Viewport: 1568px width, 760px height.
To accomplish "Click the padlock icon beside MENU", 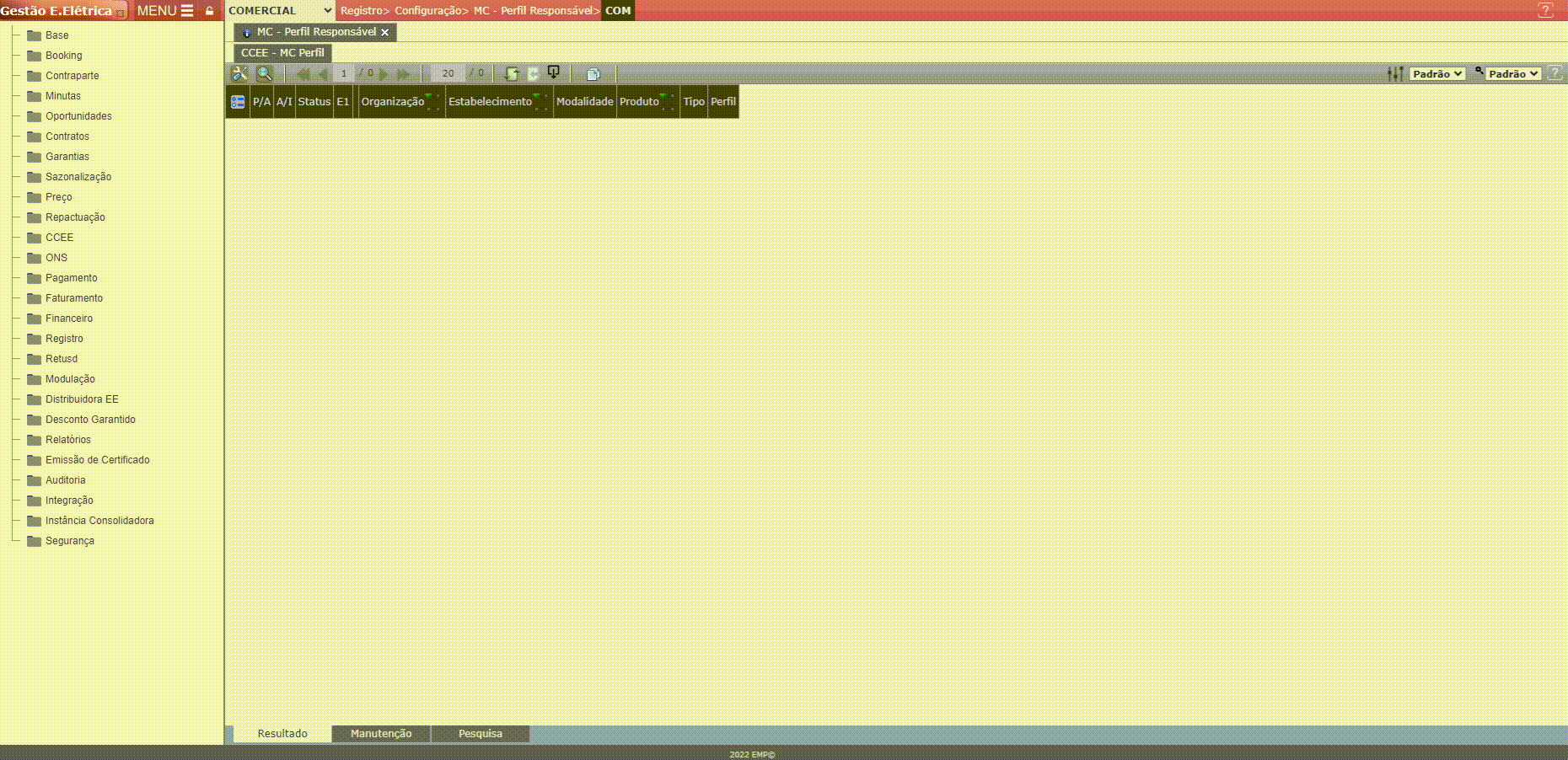I will pyautogui.click(x=210, y=11).
